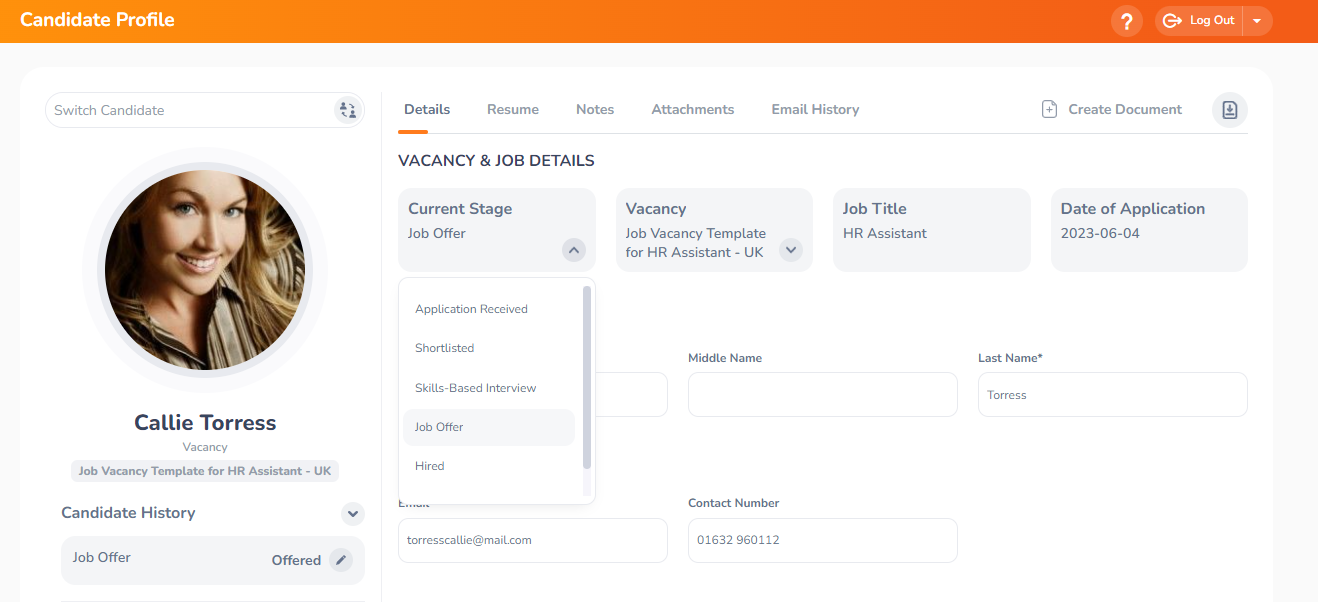
Task: Edit the Job Offer history entry pencil
Action: pos(341,560)
